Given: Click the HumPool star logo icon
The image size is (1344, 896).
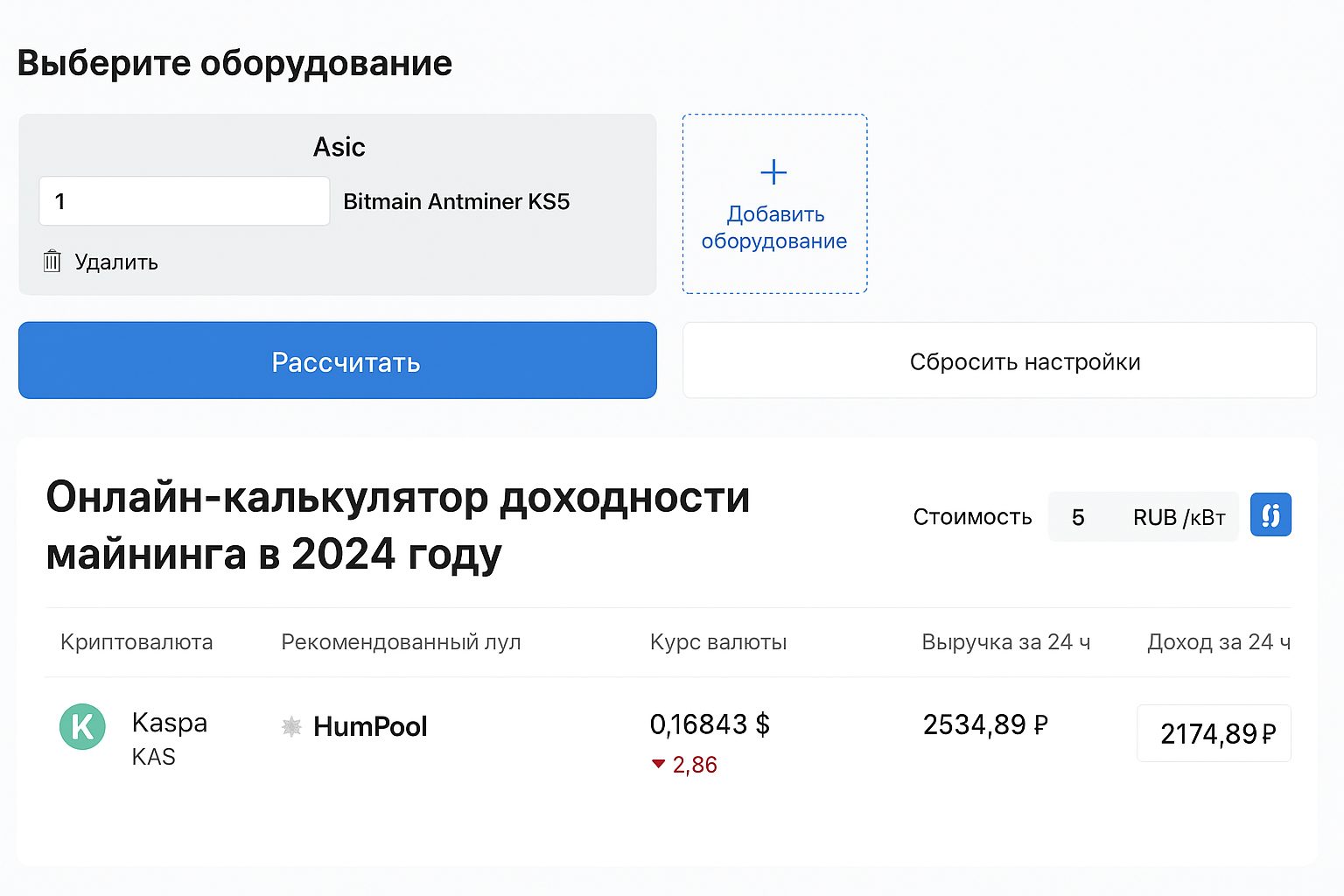Looking at the screenshot, I should pyautogui.click(x=291, y=726).
